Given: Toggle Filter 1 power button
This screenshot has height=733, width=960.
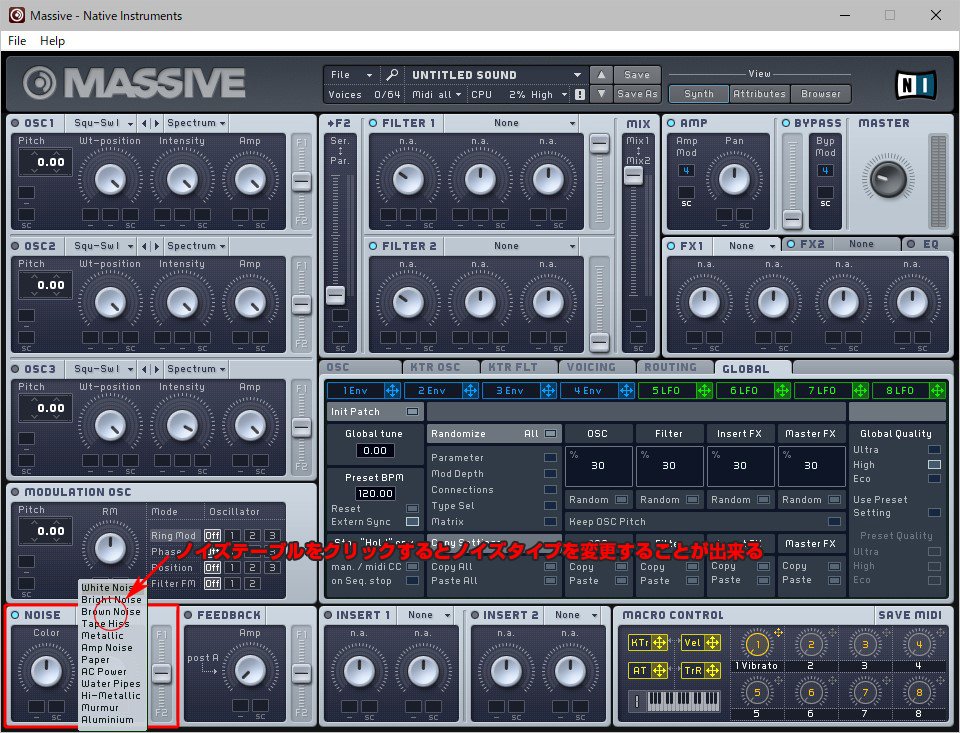Looking at the screenshot, I should (373, 123).
